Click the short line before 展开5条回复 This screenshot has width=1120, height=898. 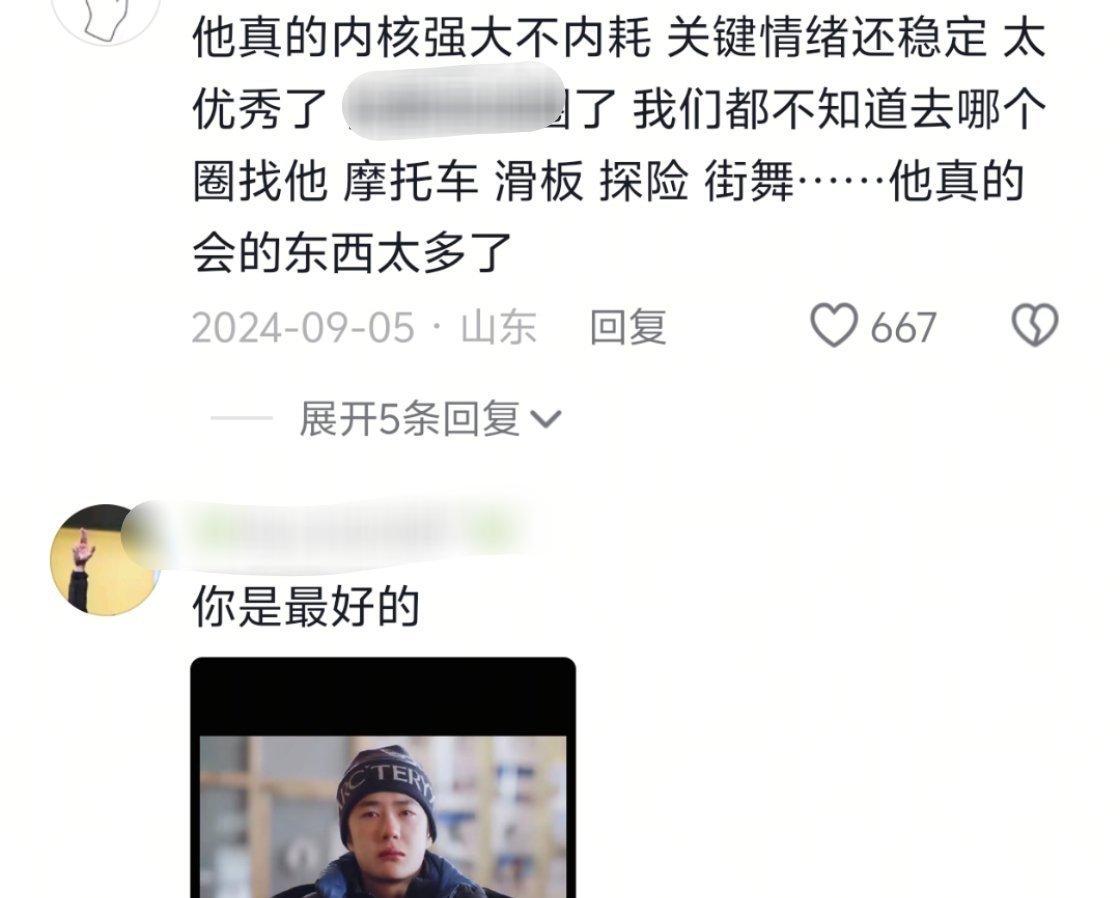(241, 419)
